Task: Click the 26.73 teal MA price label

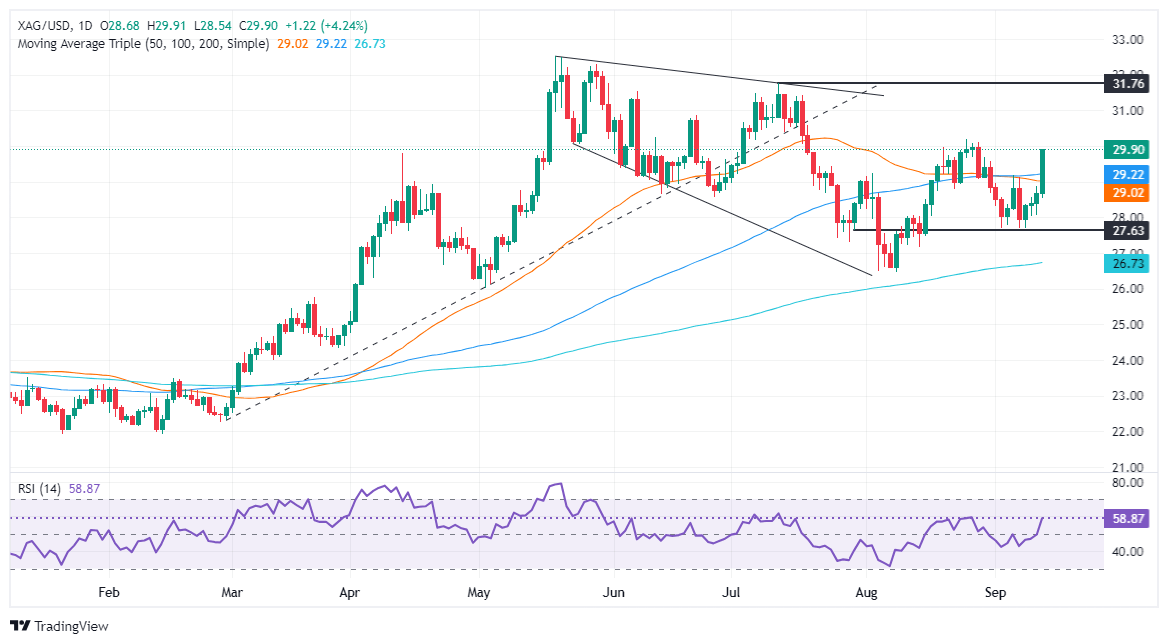Action: pos(1127,264)
